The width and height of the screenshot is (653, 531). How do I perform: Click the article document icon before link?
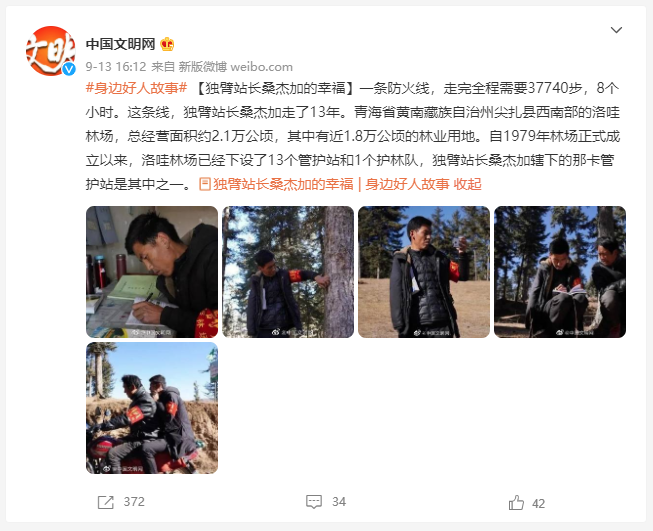(x=204, y=184)
